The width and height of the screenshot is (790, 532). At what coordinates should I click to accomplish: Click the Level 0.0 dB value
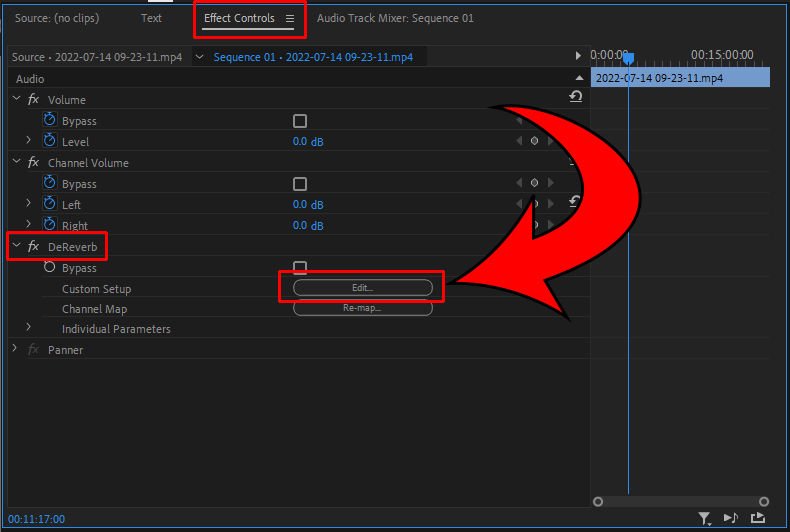pos(308,142)
